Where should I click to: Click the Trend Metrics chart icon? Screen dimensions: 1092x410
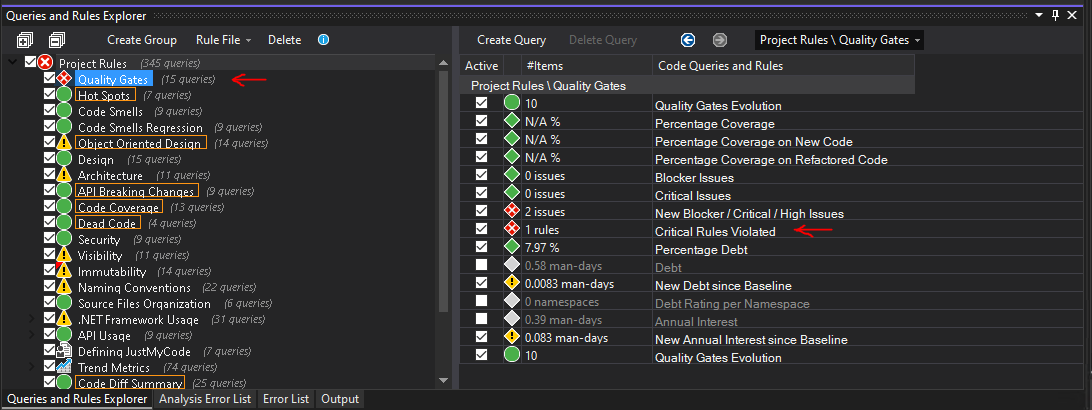pyautogui.click(x=64, y=366)
